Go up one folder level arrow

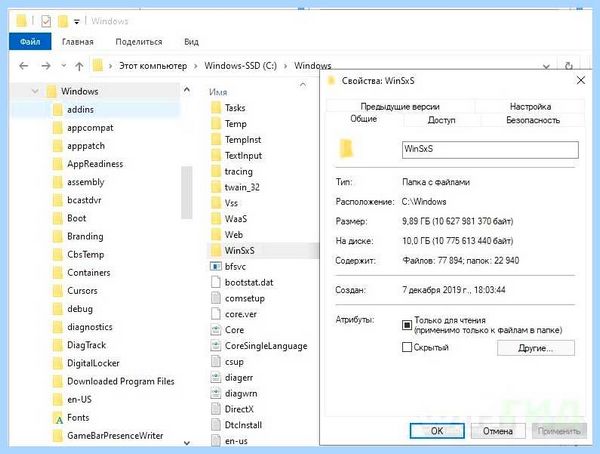click(79, 66)
